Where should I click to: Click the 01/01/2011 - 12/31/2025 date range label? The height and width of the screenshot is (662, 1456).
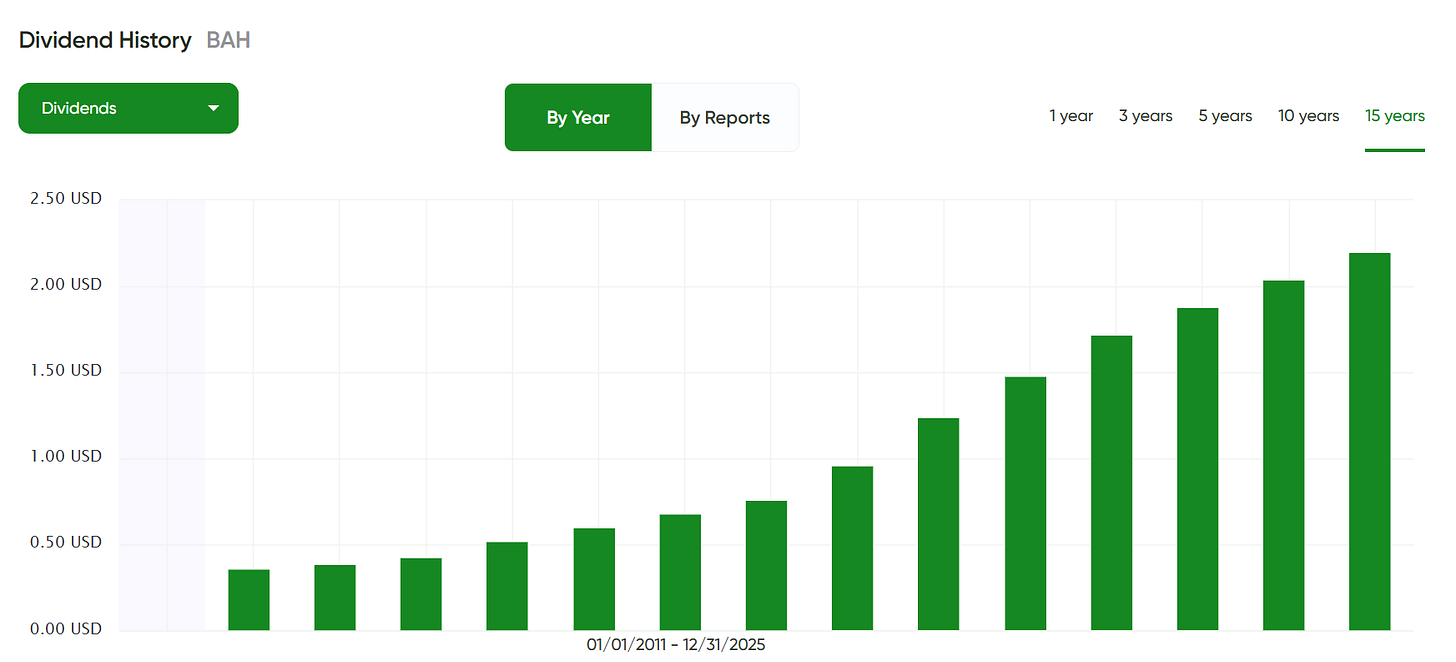676,645
